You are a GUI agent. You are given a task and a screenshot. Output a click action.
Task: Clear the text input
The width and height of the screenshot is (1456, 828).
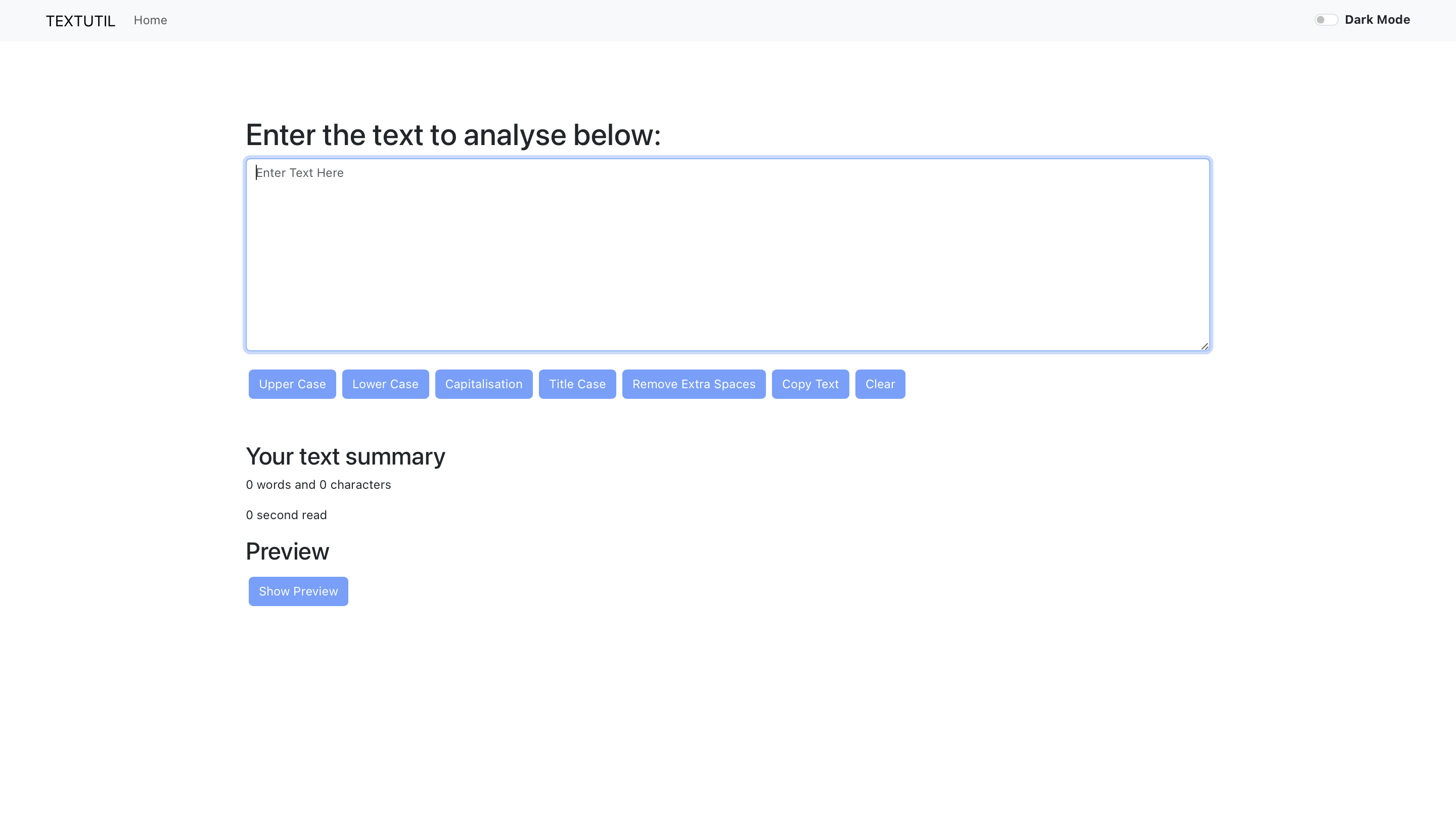click(x=880, y=384)
